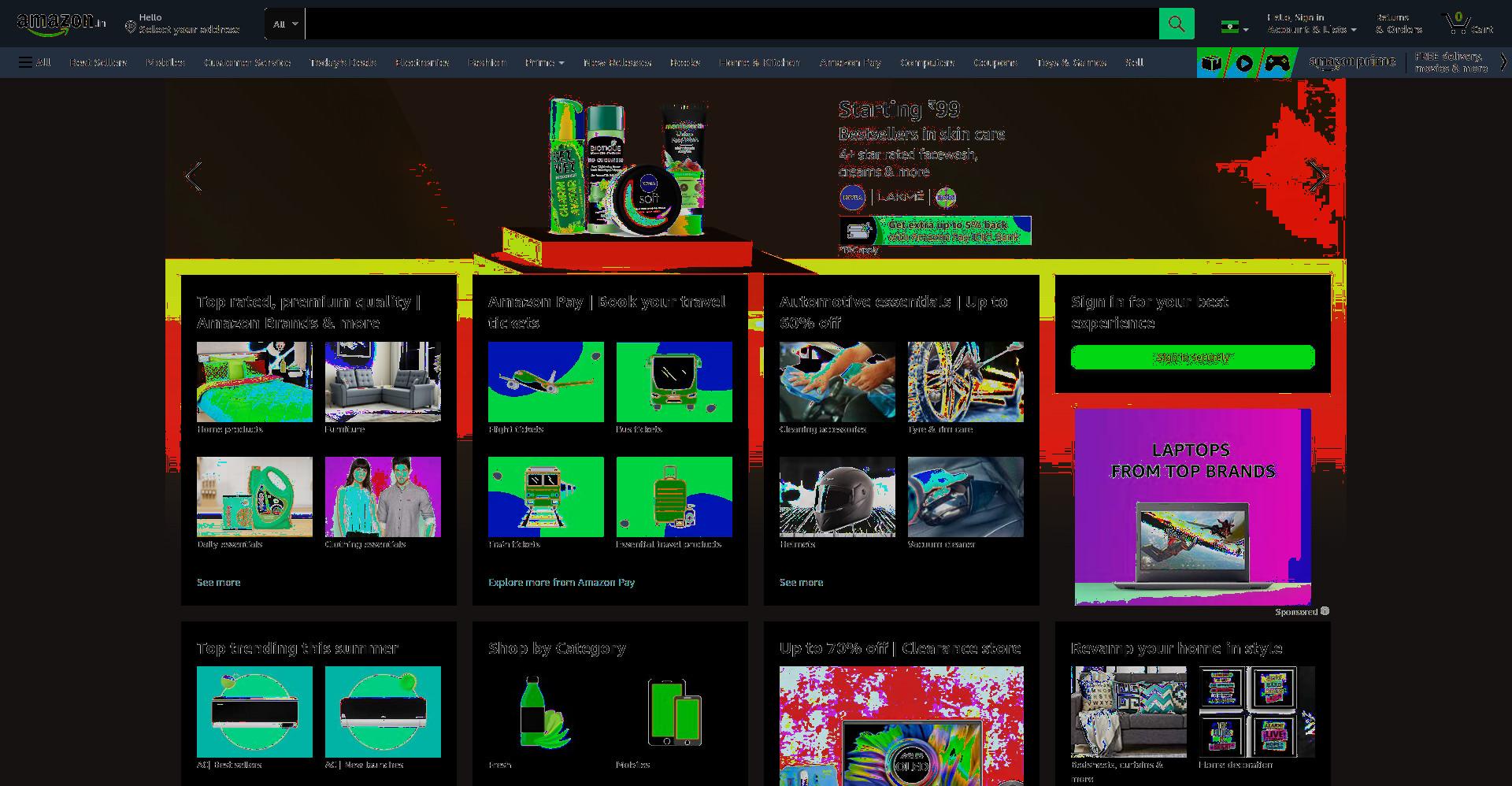Open Fashion in nav bar
Viewport: 1512px width, 786px height.
487,62
